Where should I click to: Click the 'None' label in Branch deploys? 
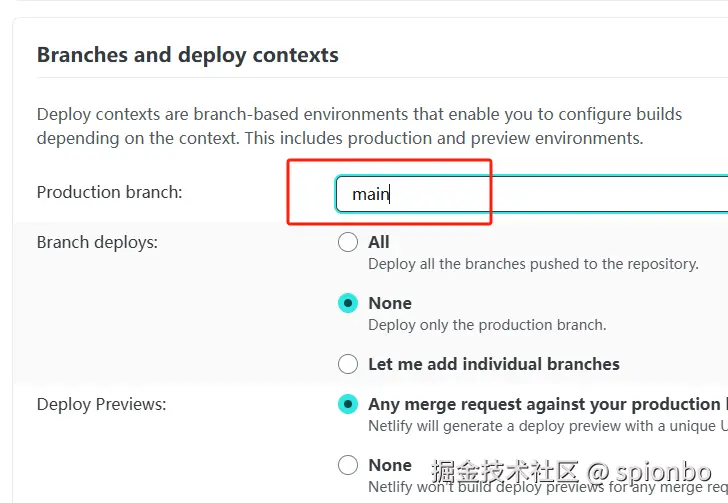[390, 303]
